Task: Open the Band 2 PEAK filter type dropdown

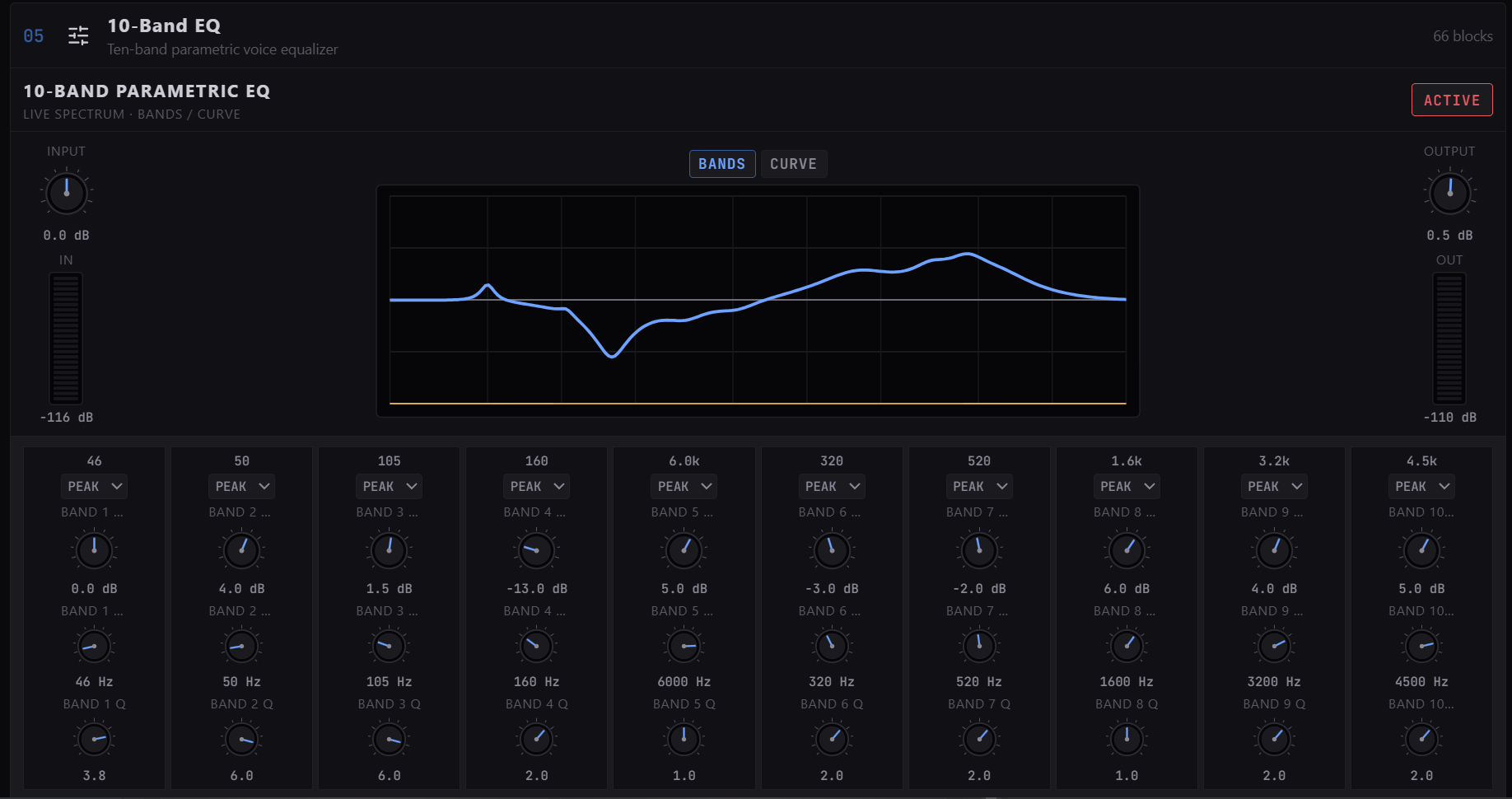Action: [x=241, y=486]
